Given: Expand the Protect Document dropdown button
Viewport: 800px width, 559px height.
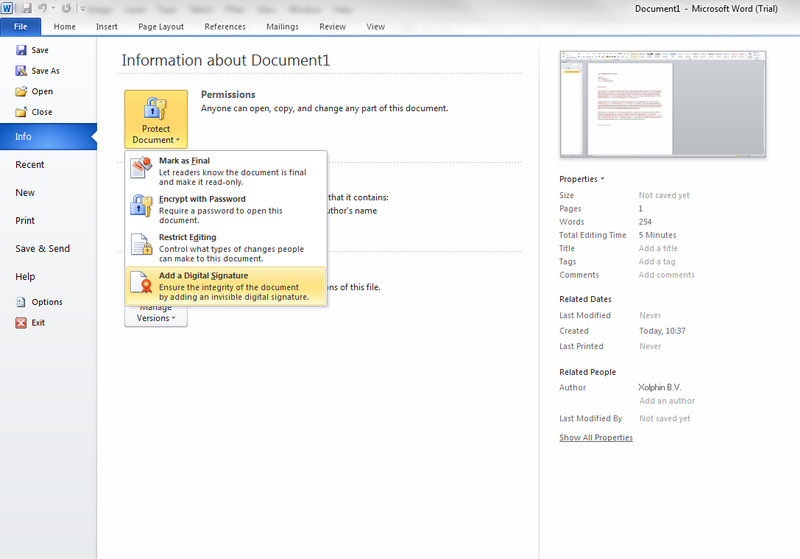Looking at the screenshot, I should coord(155,119).
